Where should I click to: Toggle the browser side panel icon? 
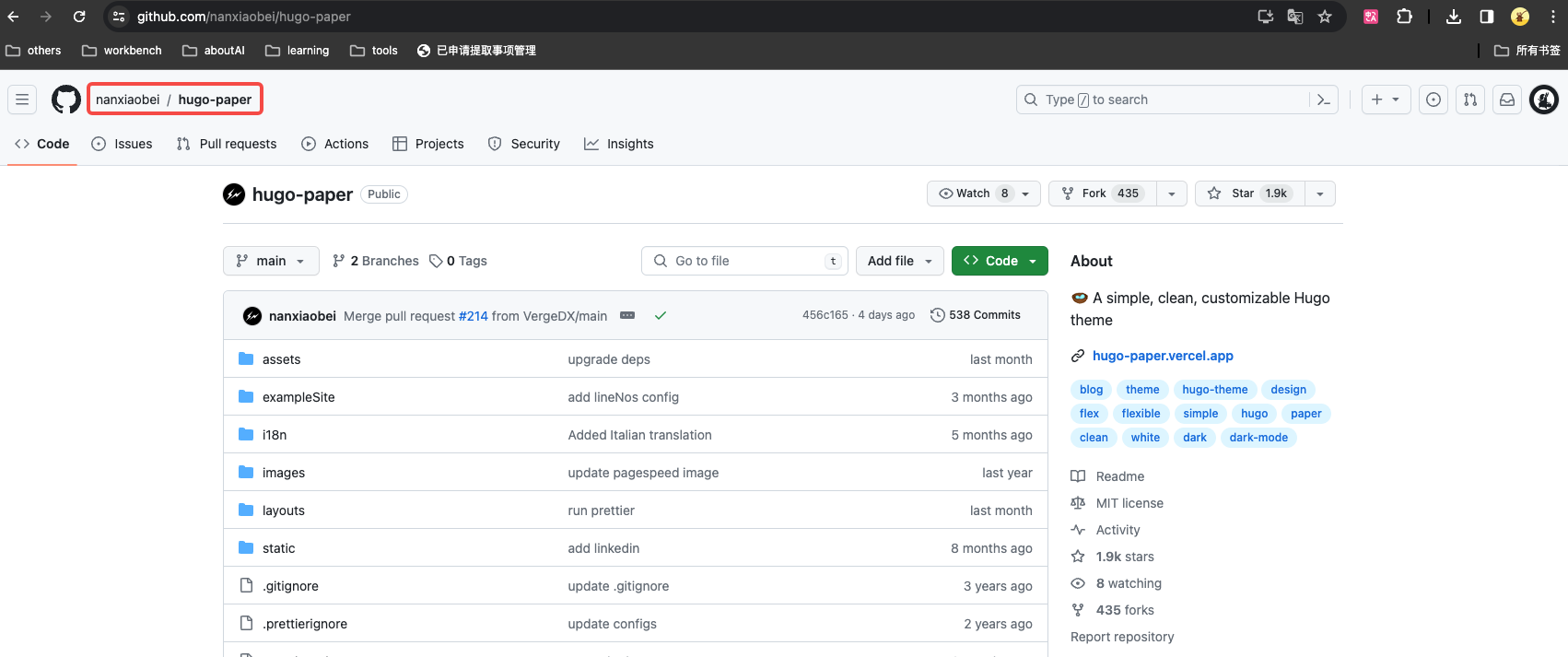pyautogui.click(x=1487, y=17)
